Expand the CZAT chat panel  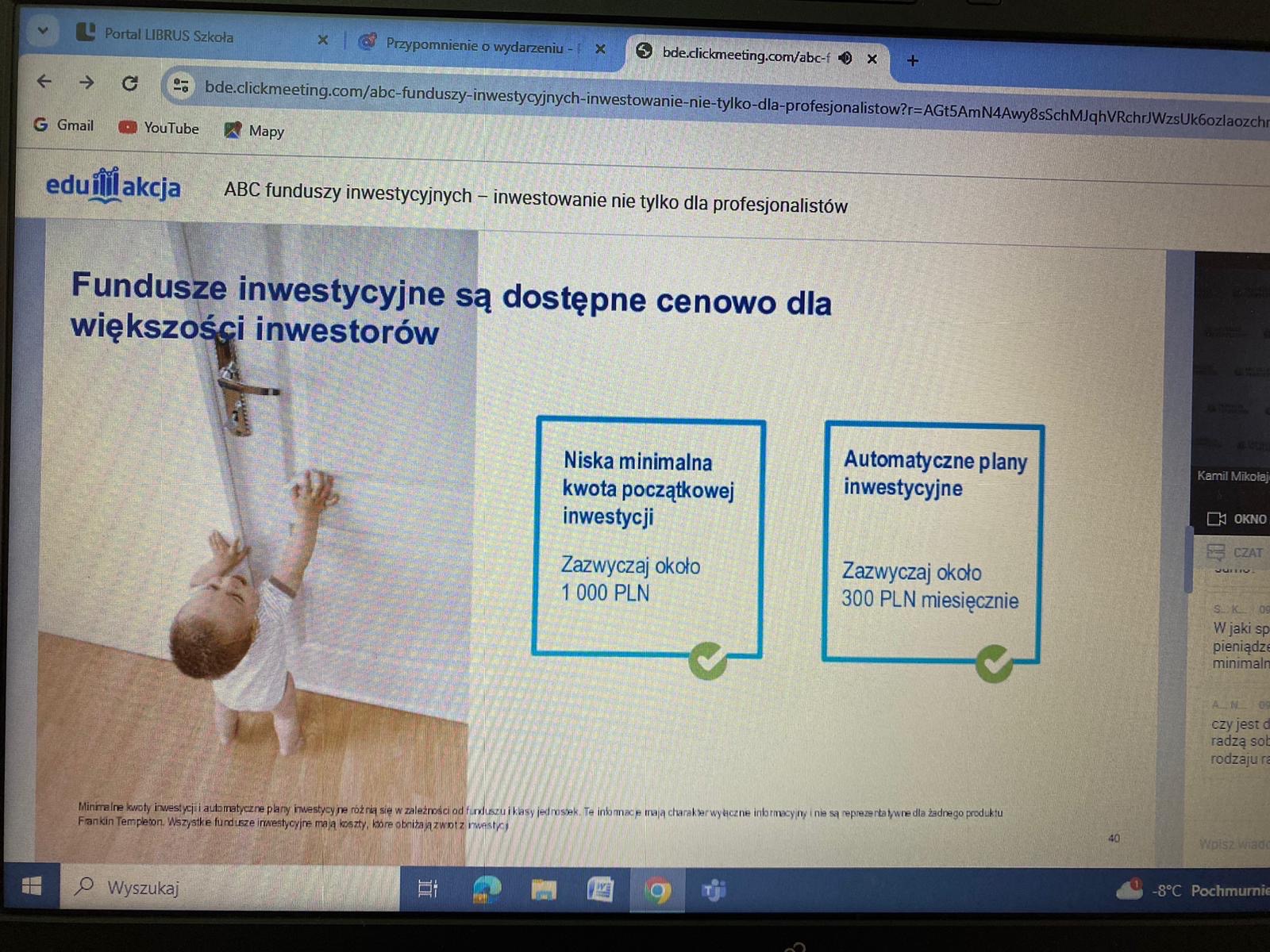1235,552
